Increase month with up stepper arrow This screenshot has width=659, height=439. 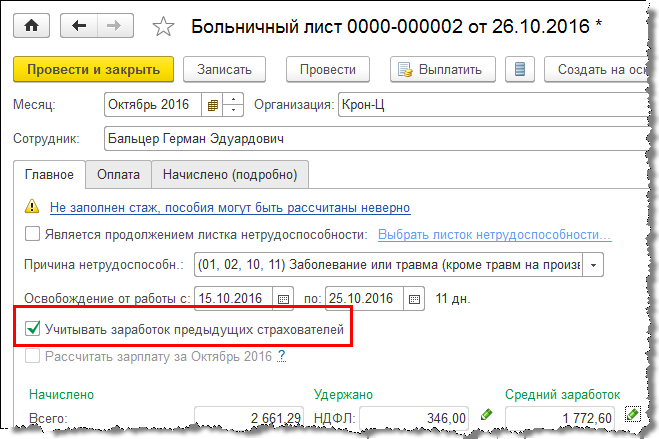click(233, 99)
